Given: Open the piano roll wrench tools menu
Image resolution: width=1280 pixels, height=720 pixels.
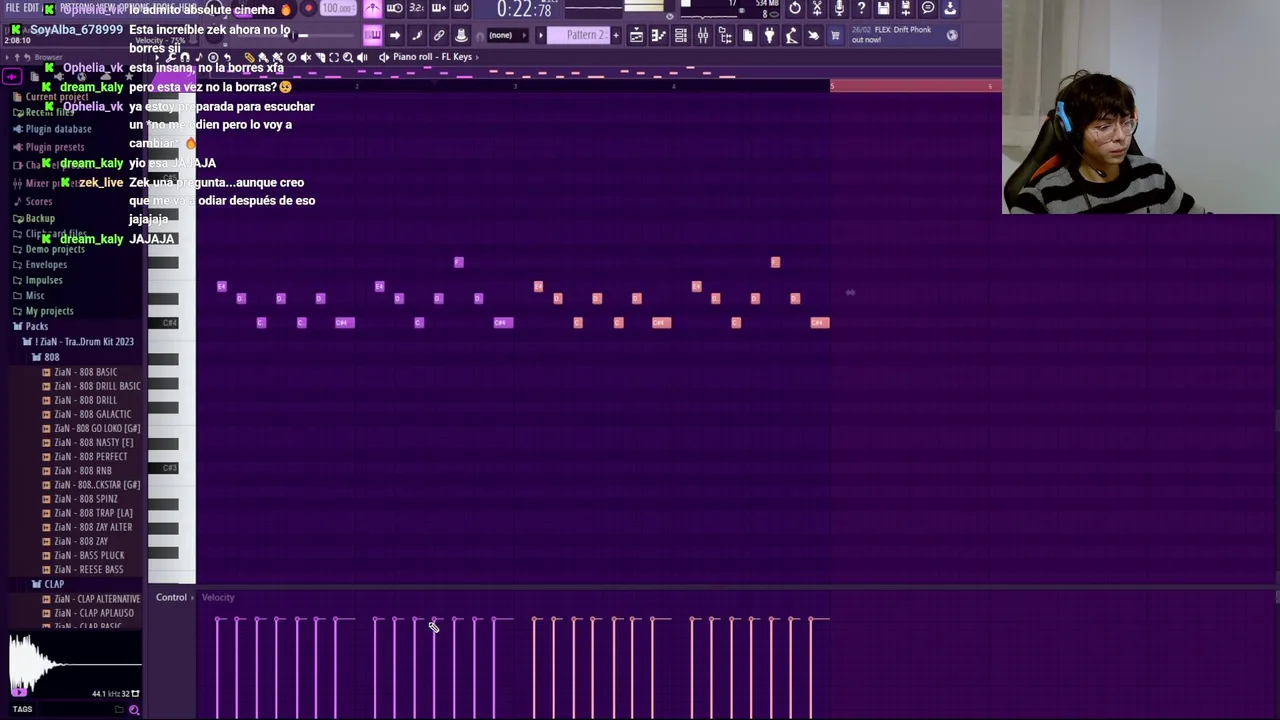Looking at the screenshot, I should point(170,57).
